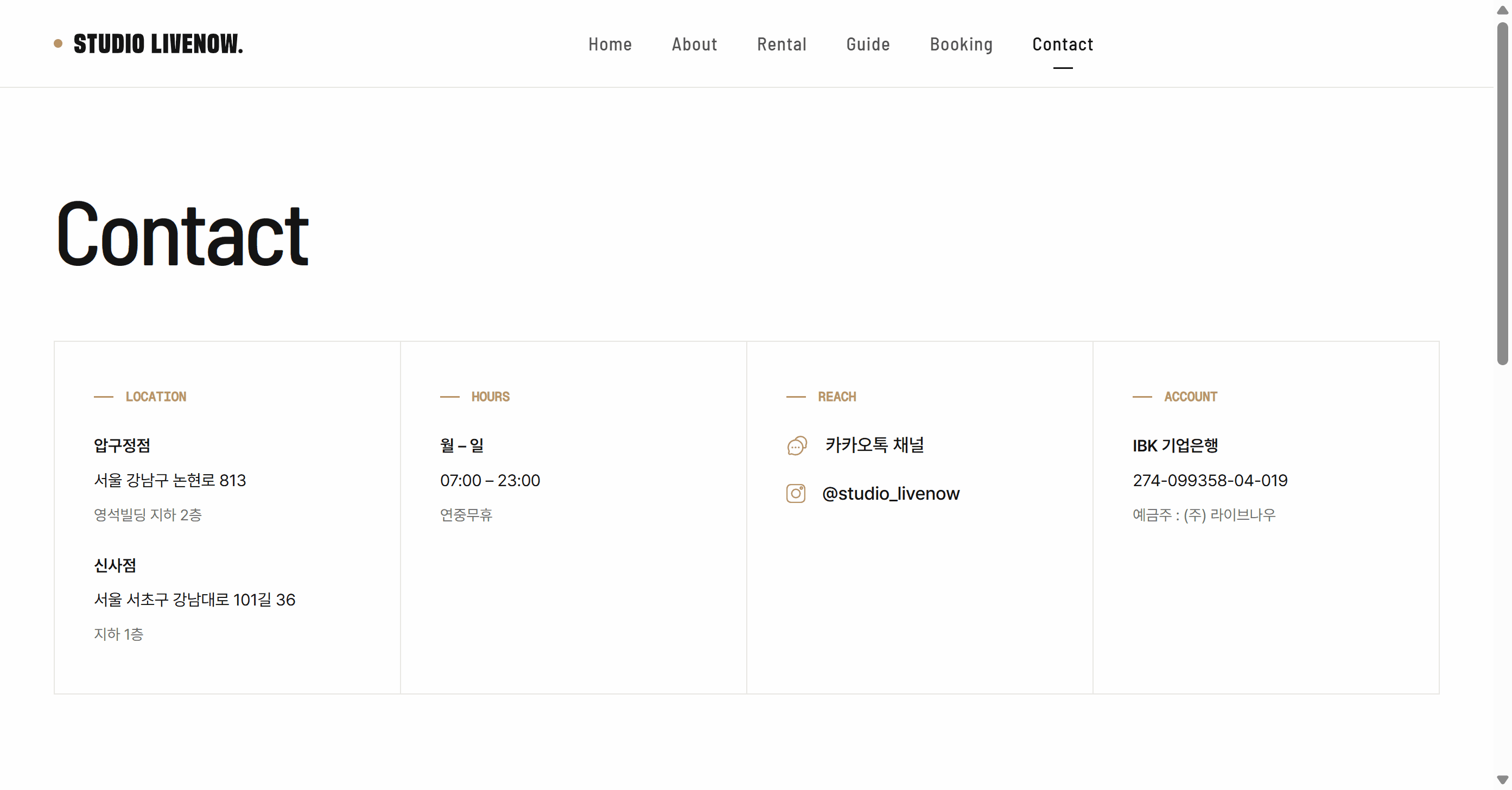
Task: Open the 카카오톡 채널 link
Action: pyautogui.click(x=874, y=445)
